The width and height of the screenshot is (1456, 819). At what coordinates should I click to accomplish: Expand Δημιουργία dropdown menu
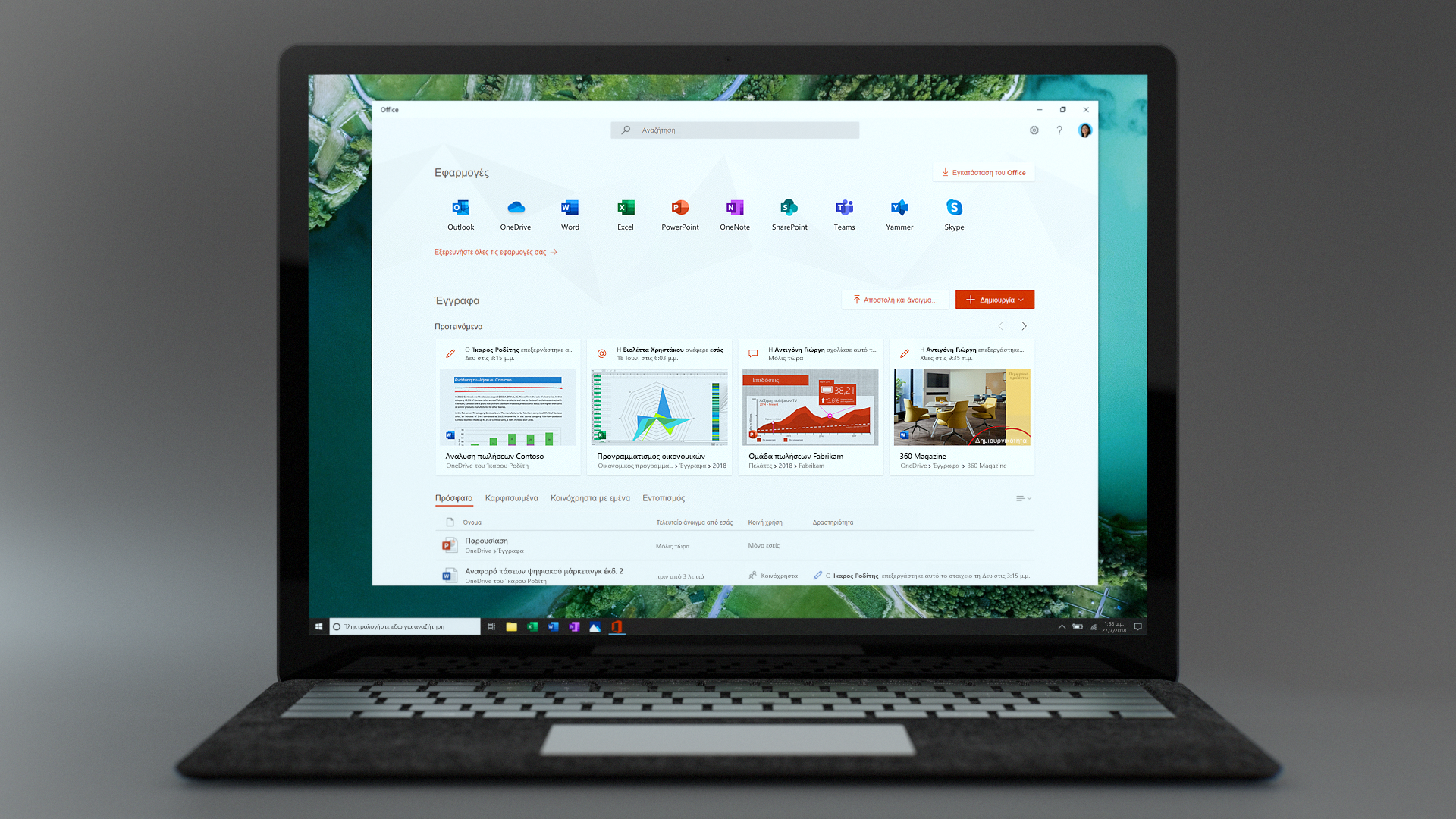tap(1024, 299)
